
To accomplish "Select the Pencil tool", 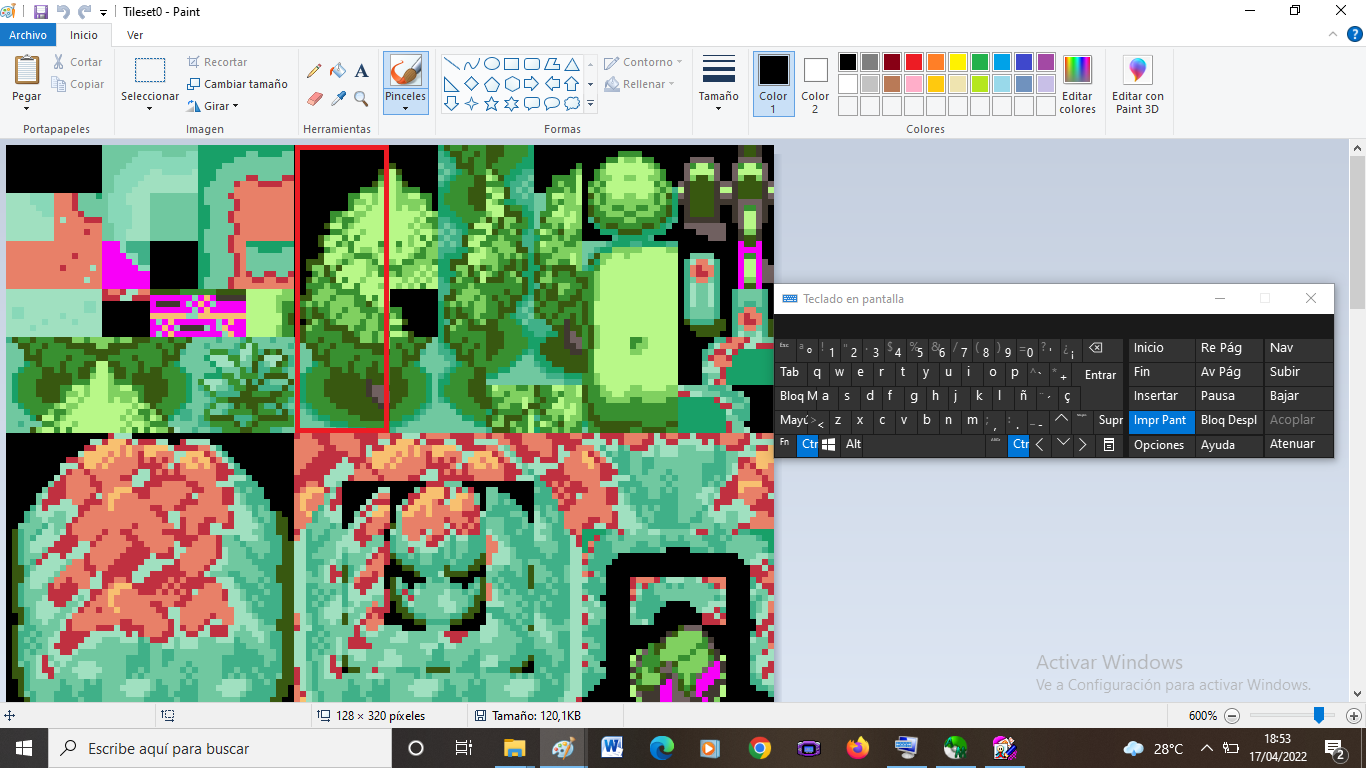I will point(314,71).
